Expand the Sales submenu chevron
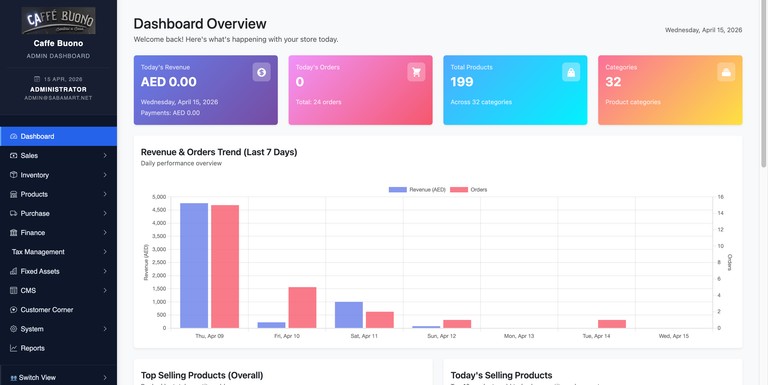768x385 pixels. pyautogui.click(x=105, y=155)
